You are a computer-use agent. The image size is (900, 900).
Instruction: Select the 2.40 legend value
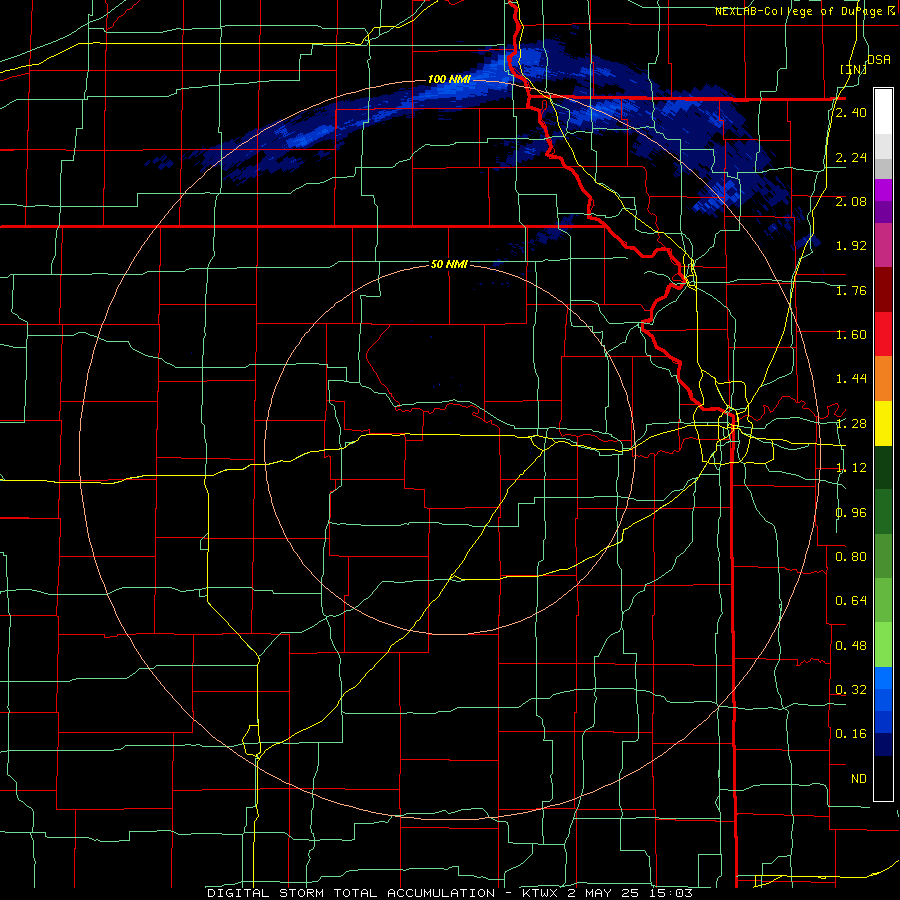pos(851,112)
